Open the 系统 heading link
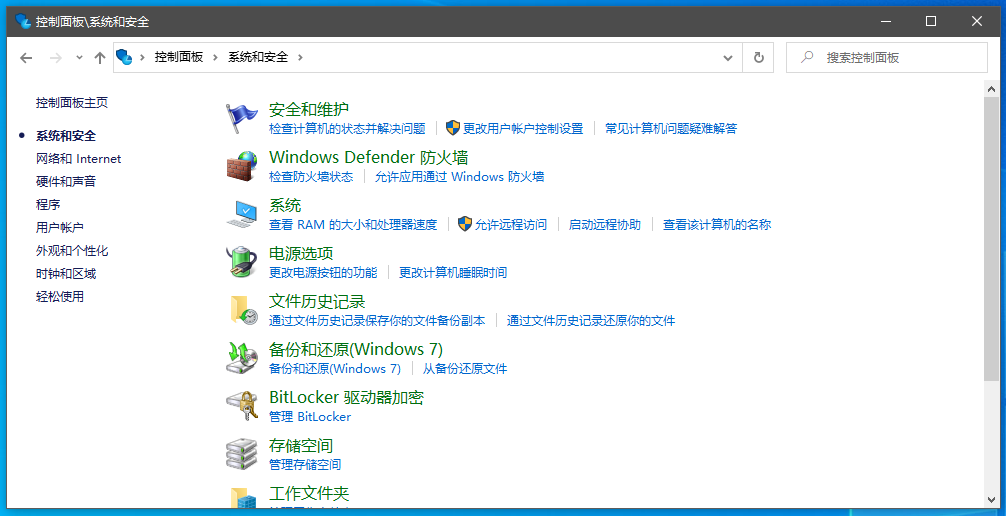The image size is (1006, 516). click(285, 205)
